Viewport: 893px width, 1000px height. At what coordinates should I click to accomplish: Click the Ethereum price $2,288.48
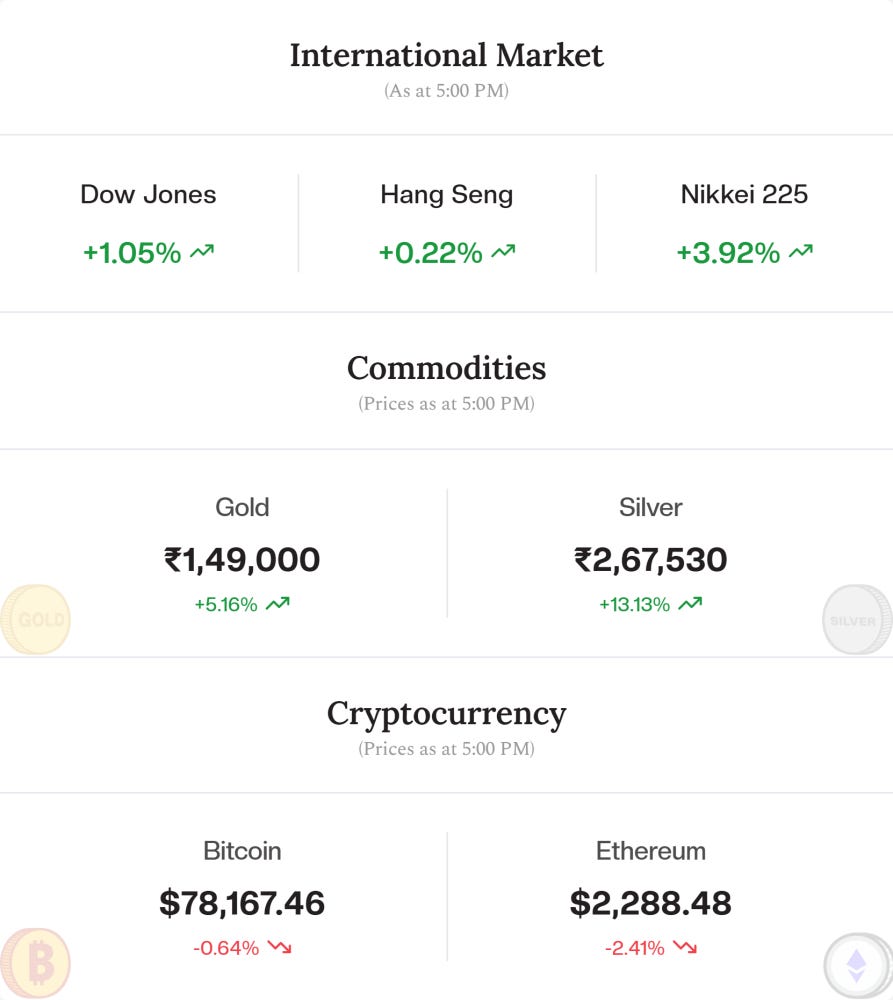(x=650, y=903)
